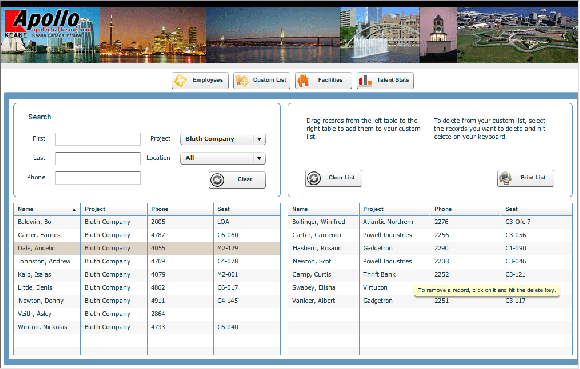The height and width of the screenshot is (369, 580).
Task: Select 'Newton, Scott' in the custom list
Action: (430, 261)
